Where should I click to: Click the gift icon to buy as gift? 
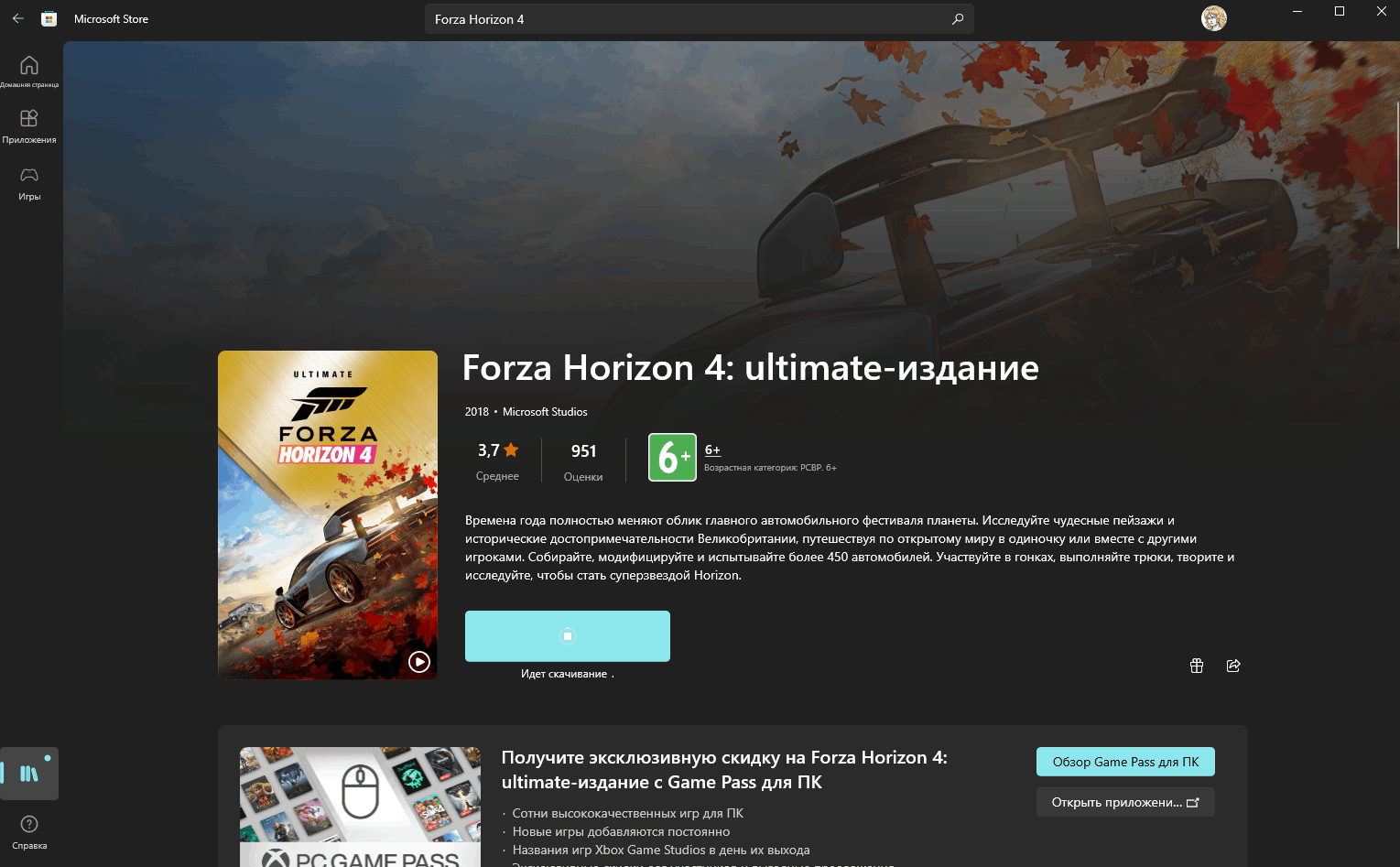pos(1196,666)
